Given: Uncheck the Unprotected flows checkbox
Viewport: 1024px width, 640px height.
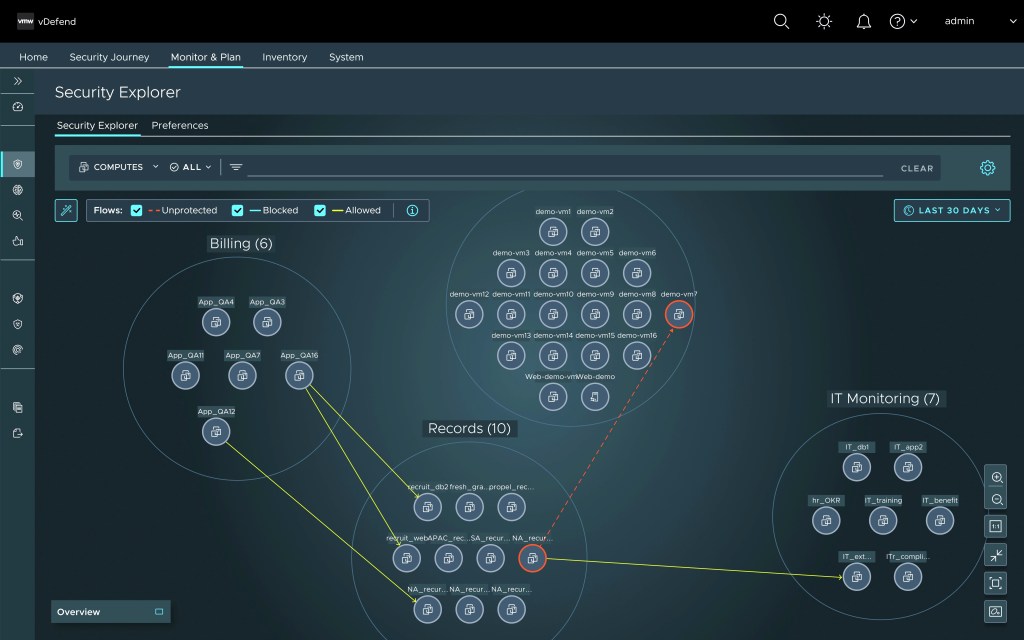Looking at the screenshot, I should click(136, 210).
